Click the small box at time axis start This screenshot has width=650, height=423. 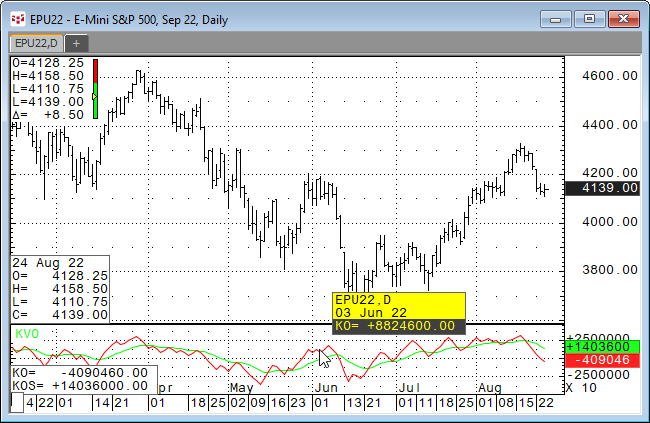16,401
